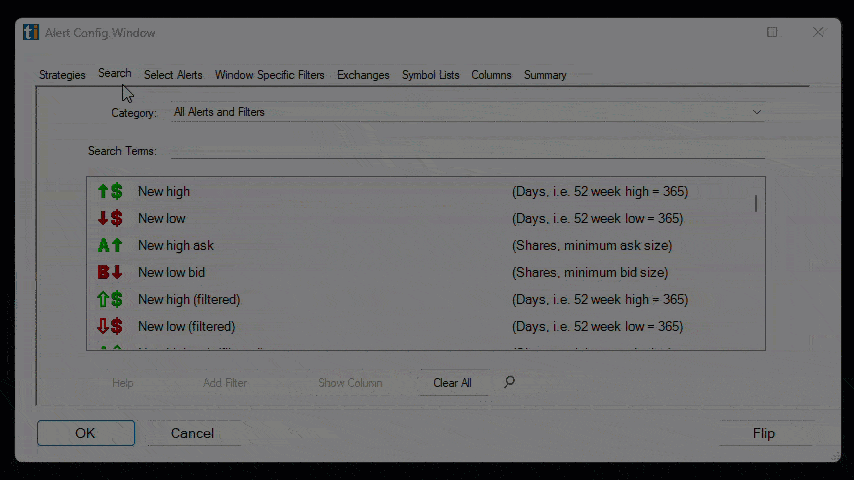
Task: Go to the Exchanges tab
Action: [x=363, y=75]
